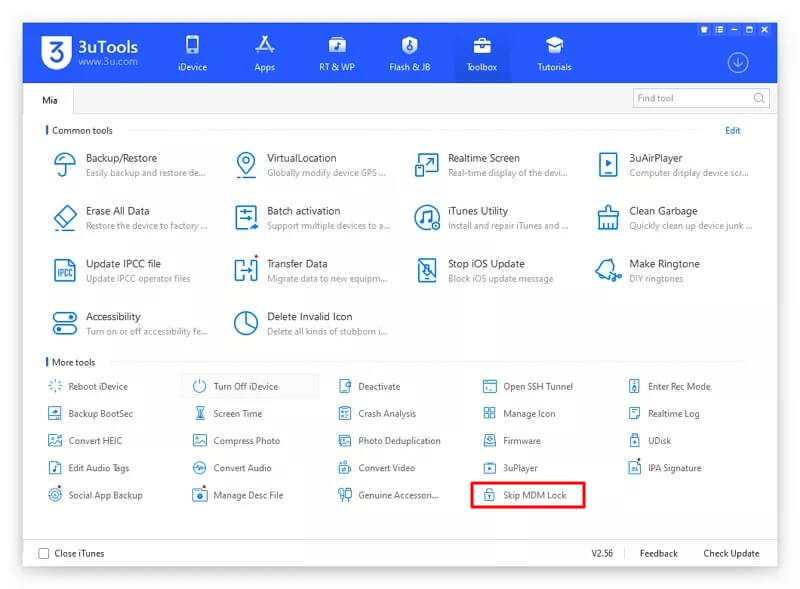This screenshot has height=589, width=800.
Task: Launch VirtualLocation GPS pin tool
Action: (x=310, y=165)
